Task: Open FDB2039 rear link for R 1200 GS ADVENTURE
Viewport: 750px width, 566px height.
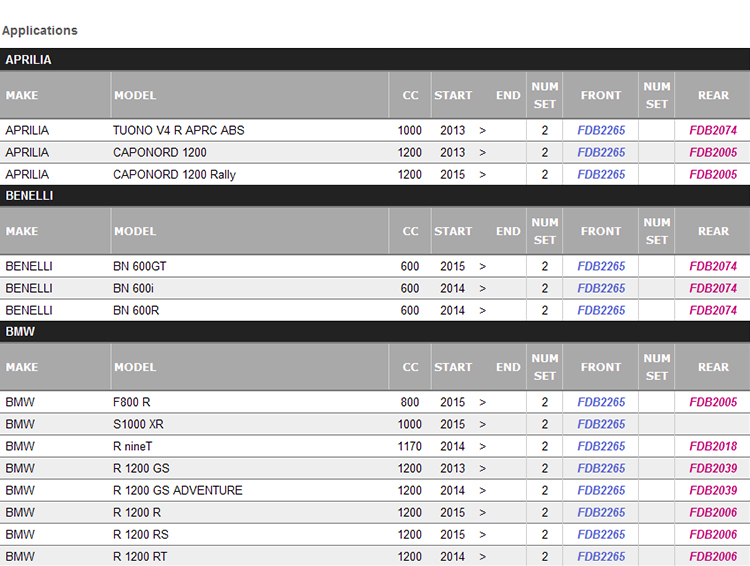Action: coord(713,490)
